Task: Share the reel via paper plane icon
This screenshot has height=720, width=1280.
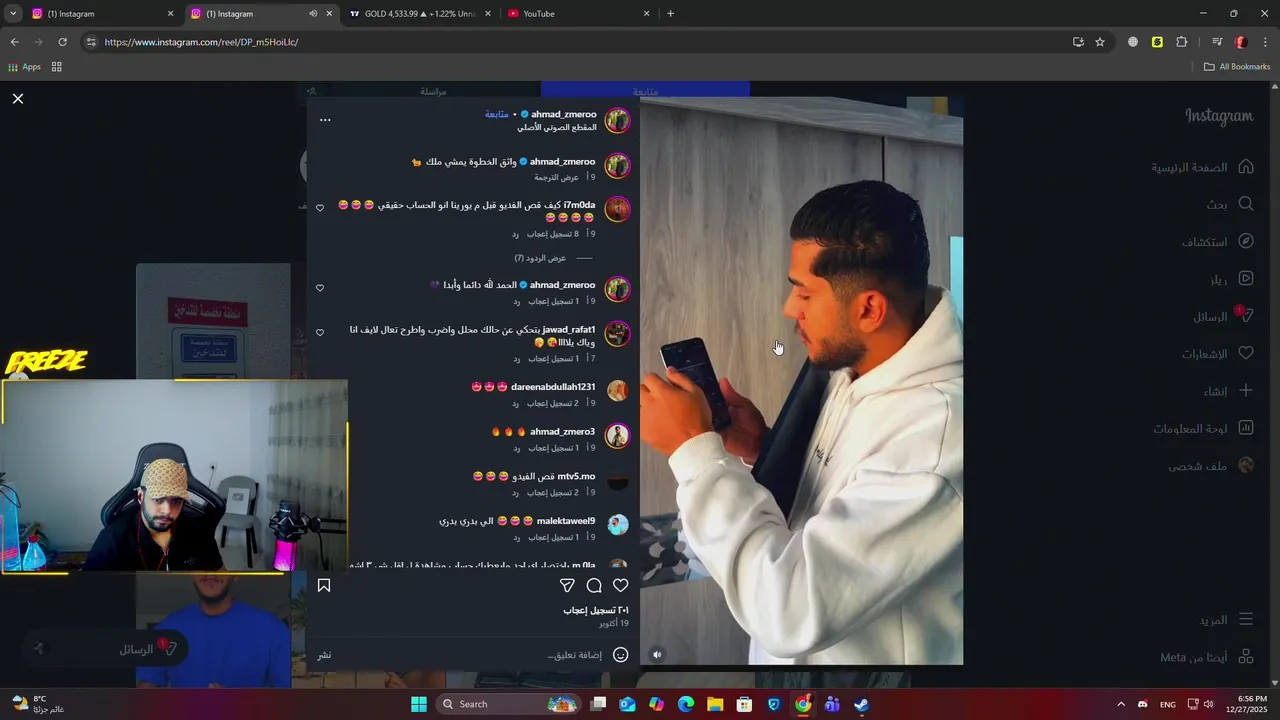Action: (567, 586)
